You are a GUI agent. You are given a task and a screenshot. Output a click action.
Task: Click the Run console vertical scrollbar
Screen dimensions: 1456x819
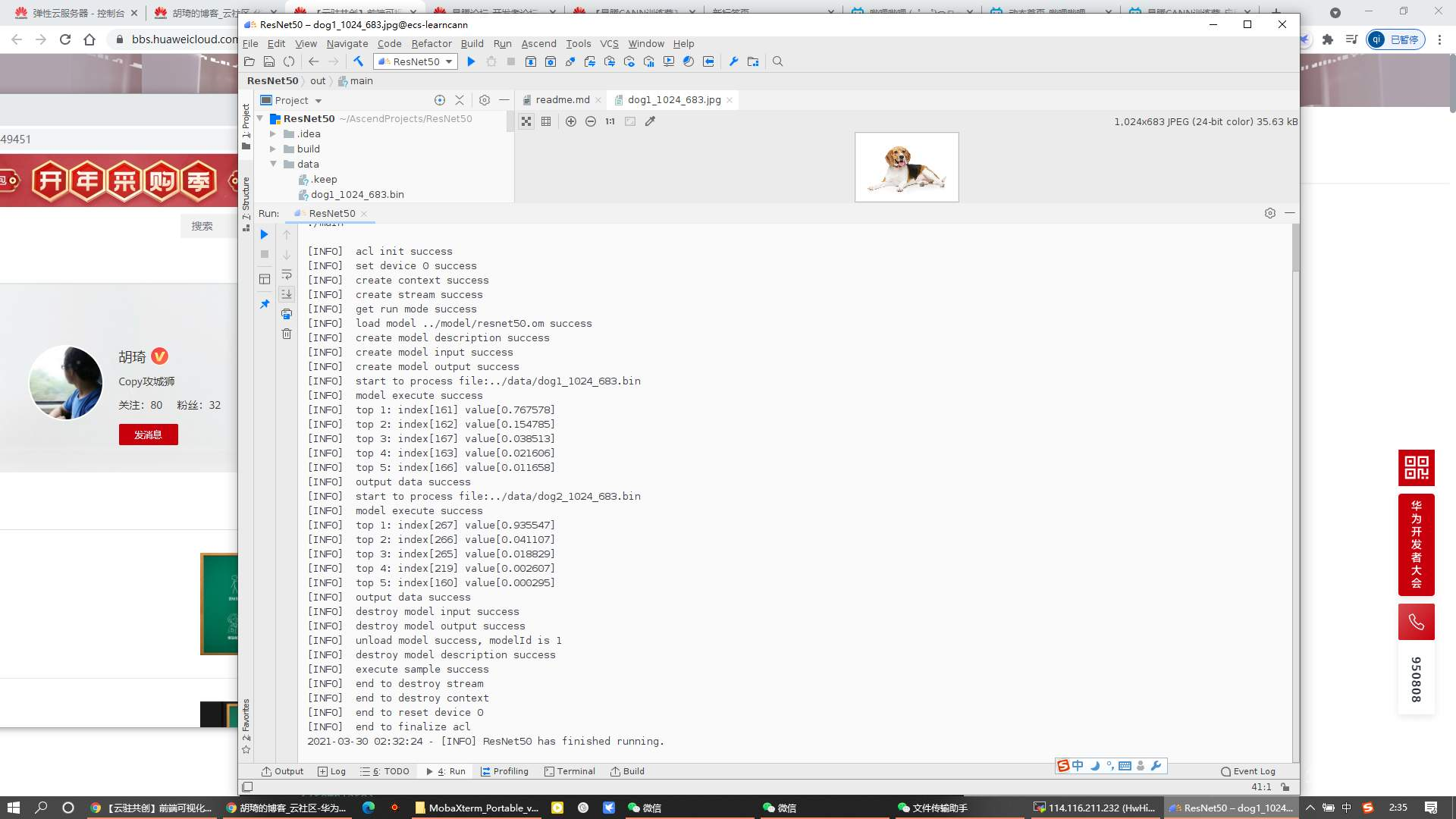(x=1295, y=249)
